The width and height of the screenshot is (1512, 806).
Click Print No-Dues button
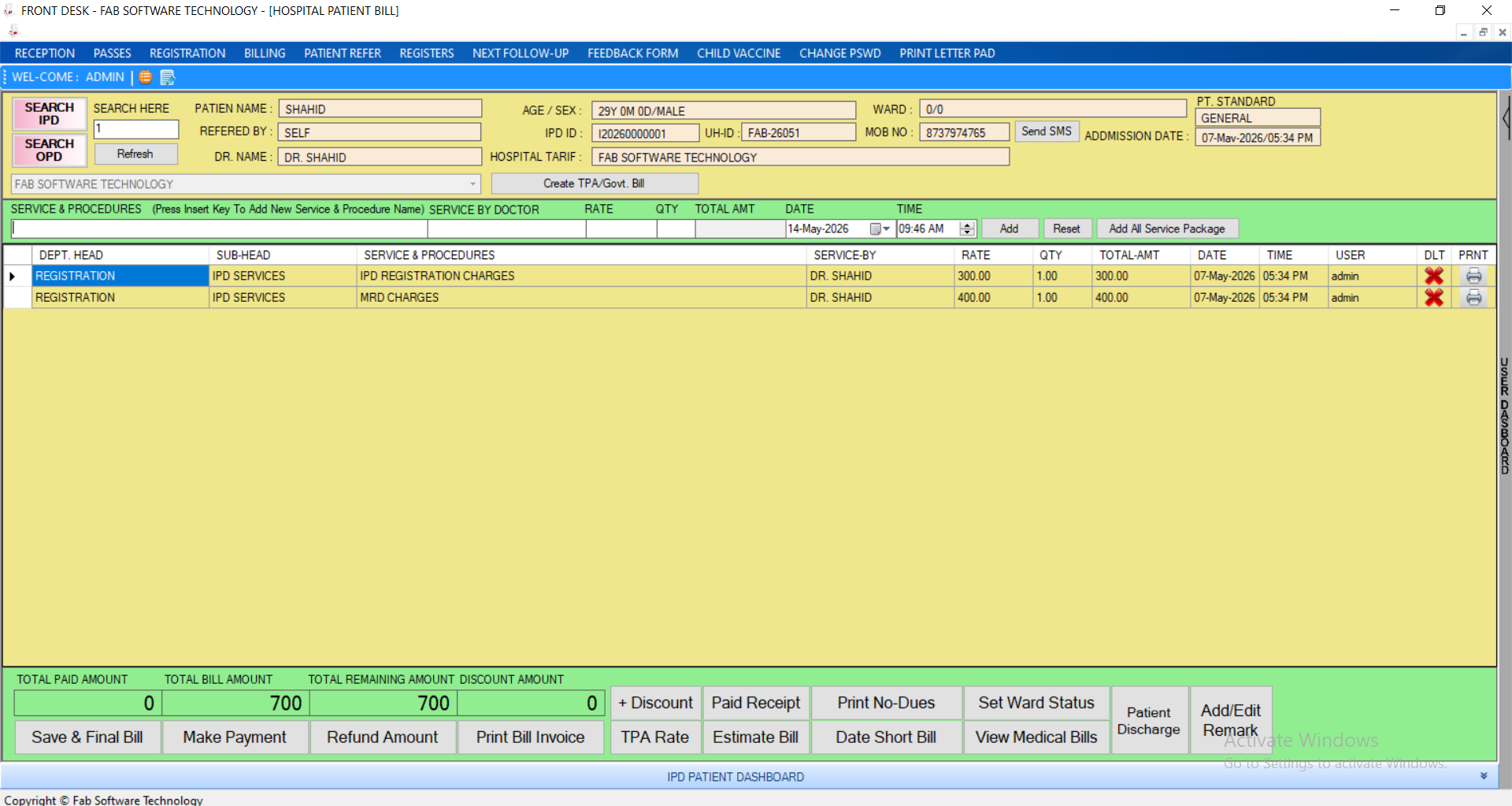coord(887,703)
